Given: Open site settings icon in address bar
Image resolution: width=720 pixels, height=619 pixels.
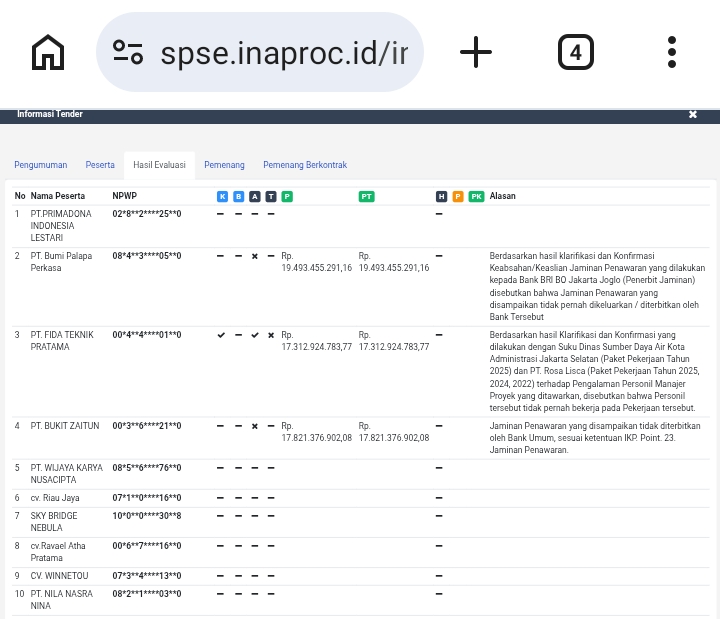Looking at the screenshot, I should (x=128, y=52).
